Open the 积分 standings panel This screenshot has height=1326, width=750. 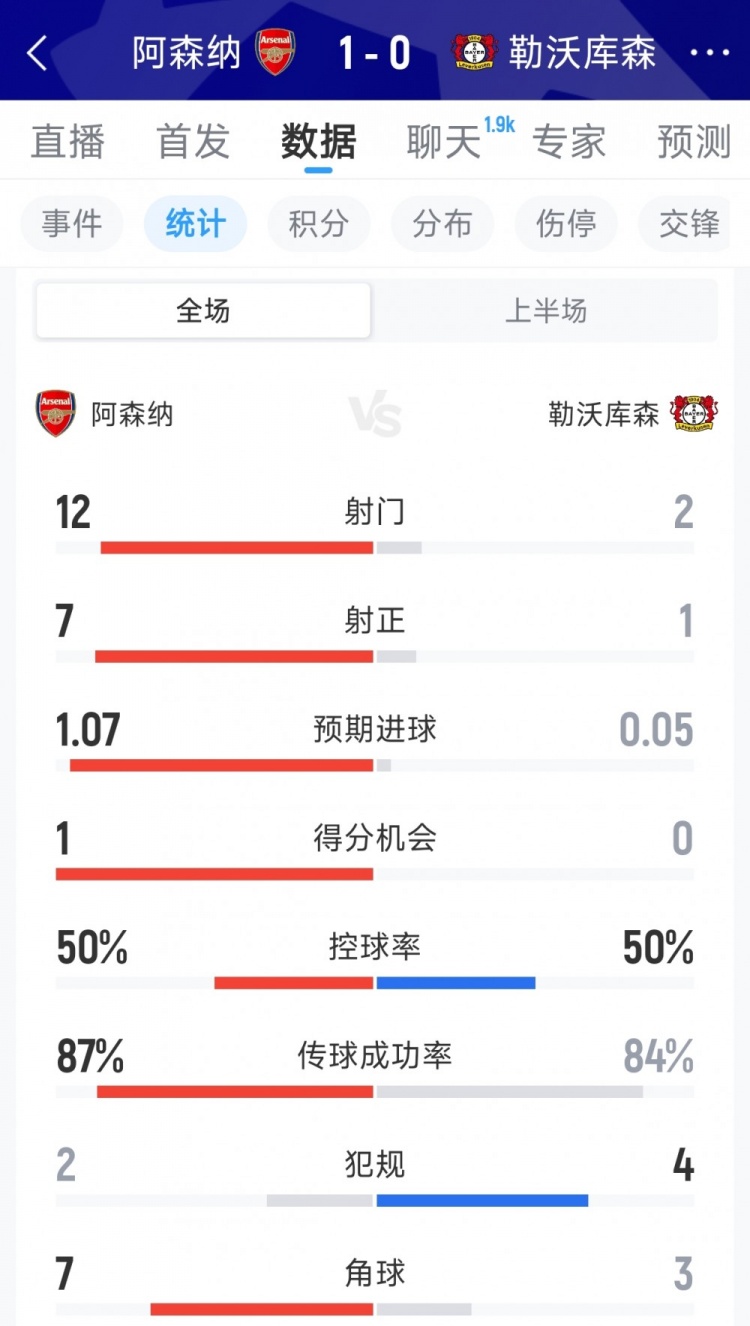pyautogui.click(x=319, y=224)
